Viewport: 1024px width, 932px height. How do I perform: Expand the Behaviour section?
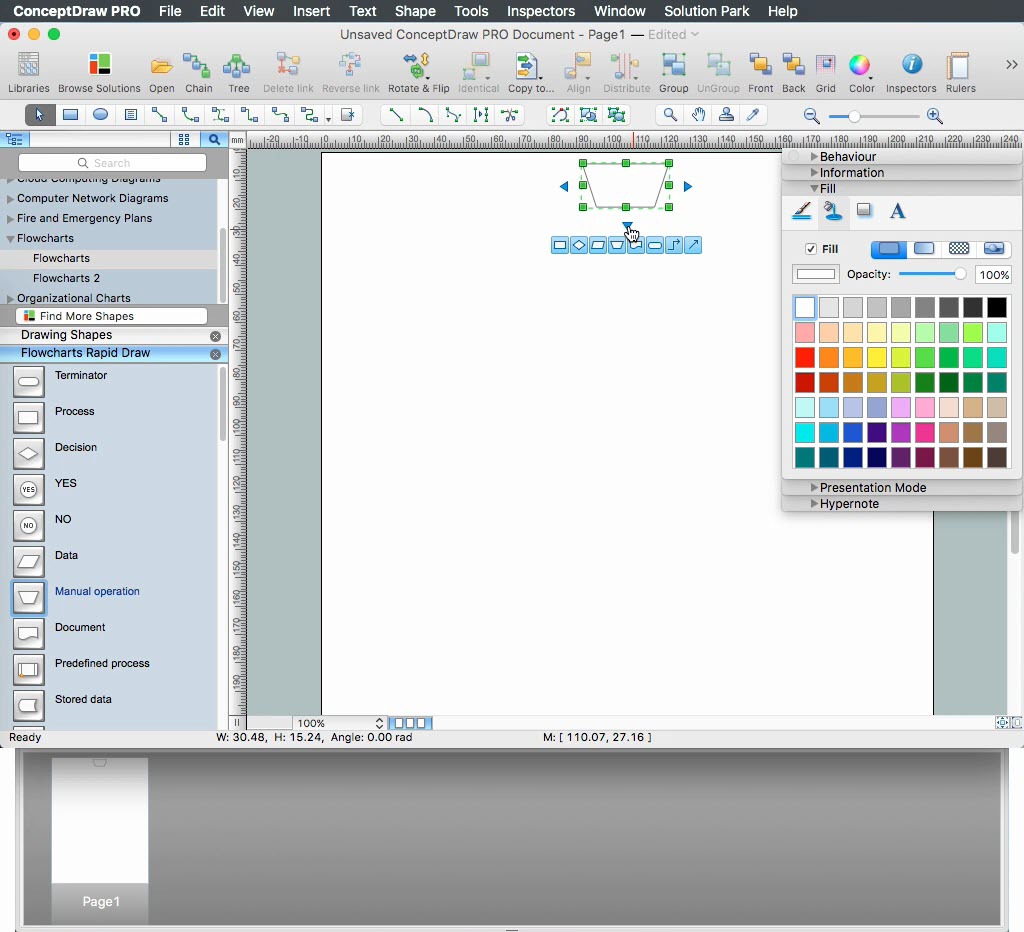point(814,157)
